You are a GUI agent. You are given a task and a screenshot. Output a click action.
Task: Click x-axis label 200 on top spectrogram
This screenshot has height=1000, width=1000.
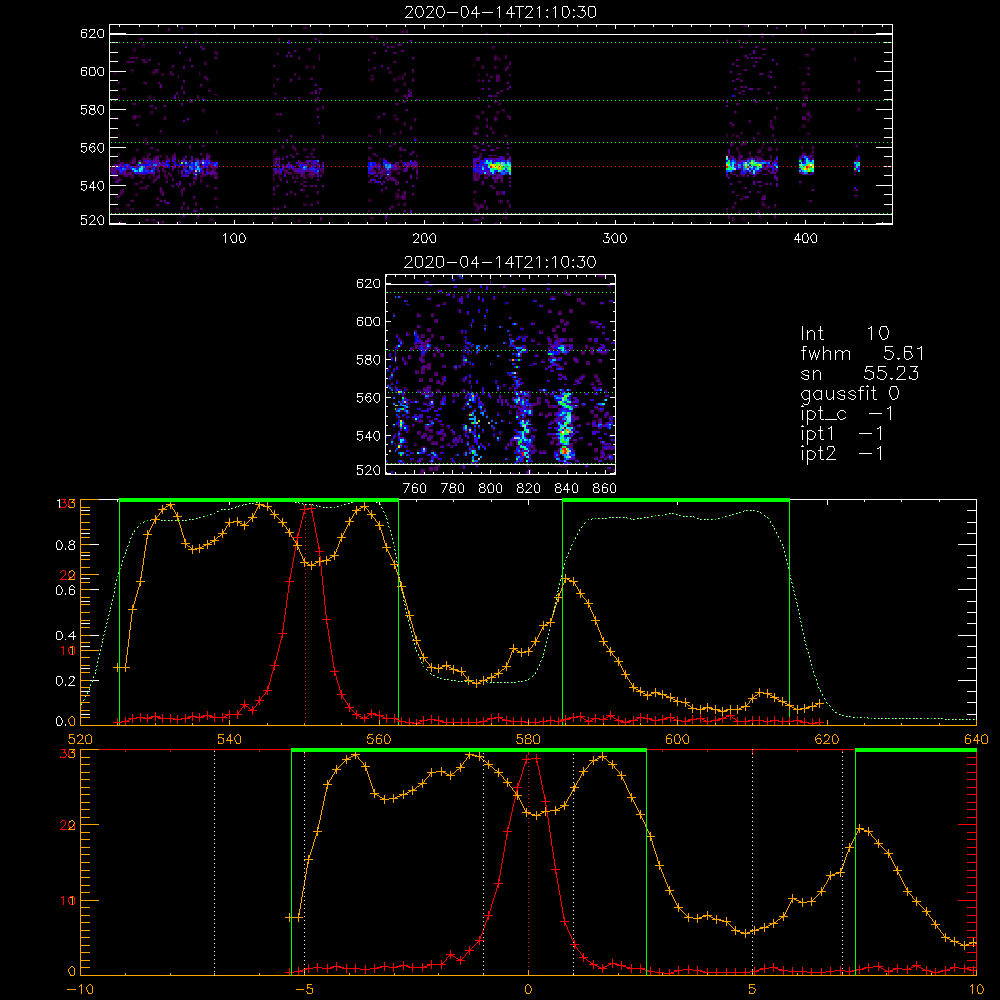[424, 239]
